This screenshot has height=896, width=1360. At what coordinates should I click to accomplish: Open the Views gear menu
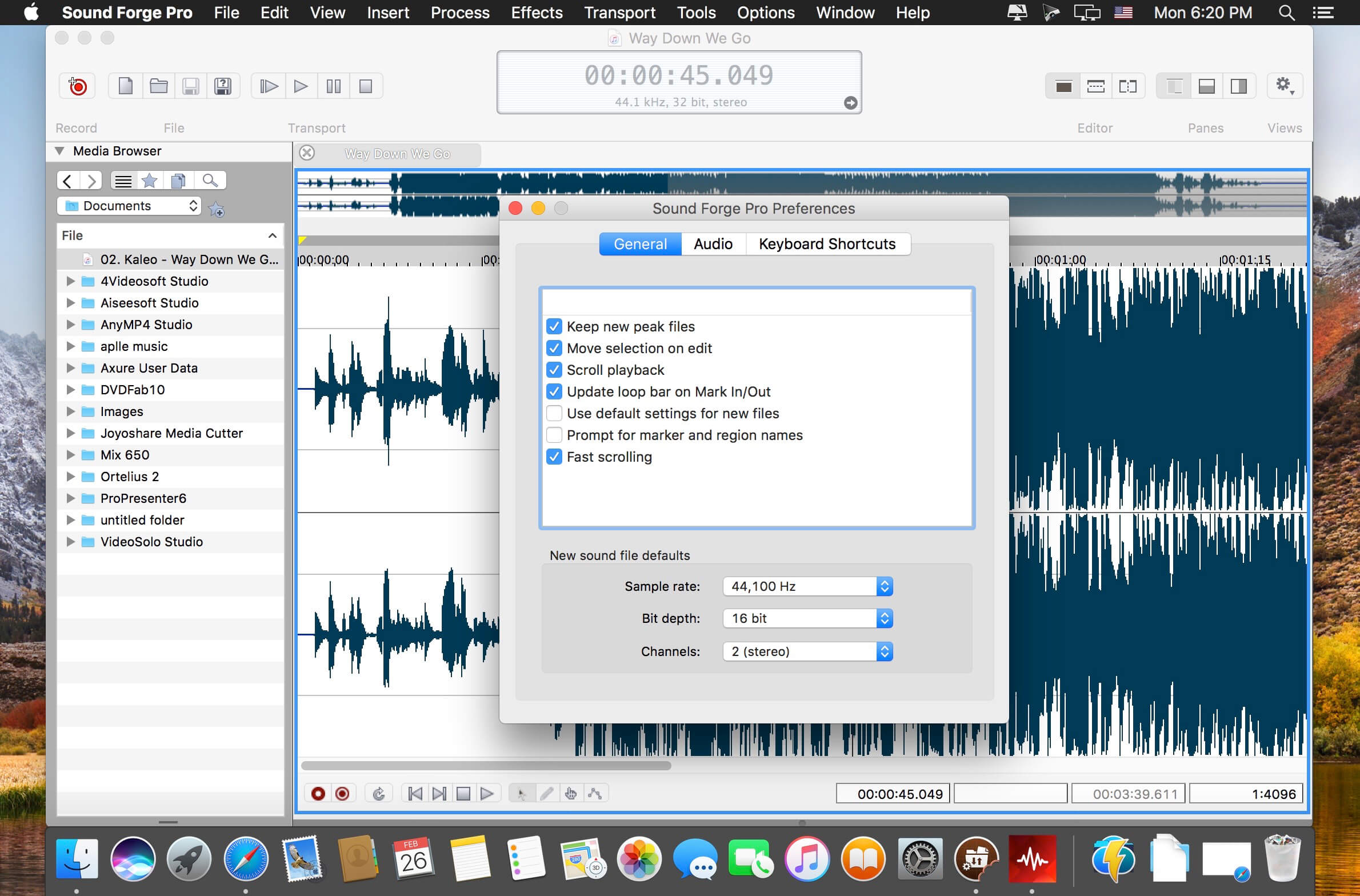click(1285, 86)
